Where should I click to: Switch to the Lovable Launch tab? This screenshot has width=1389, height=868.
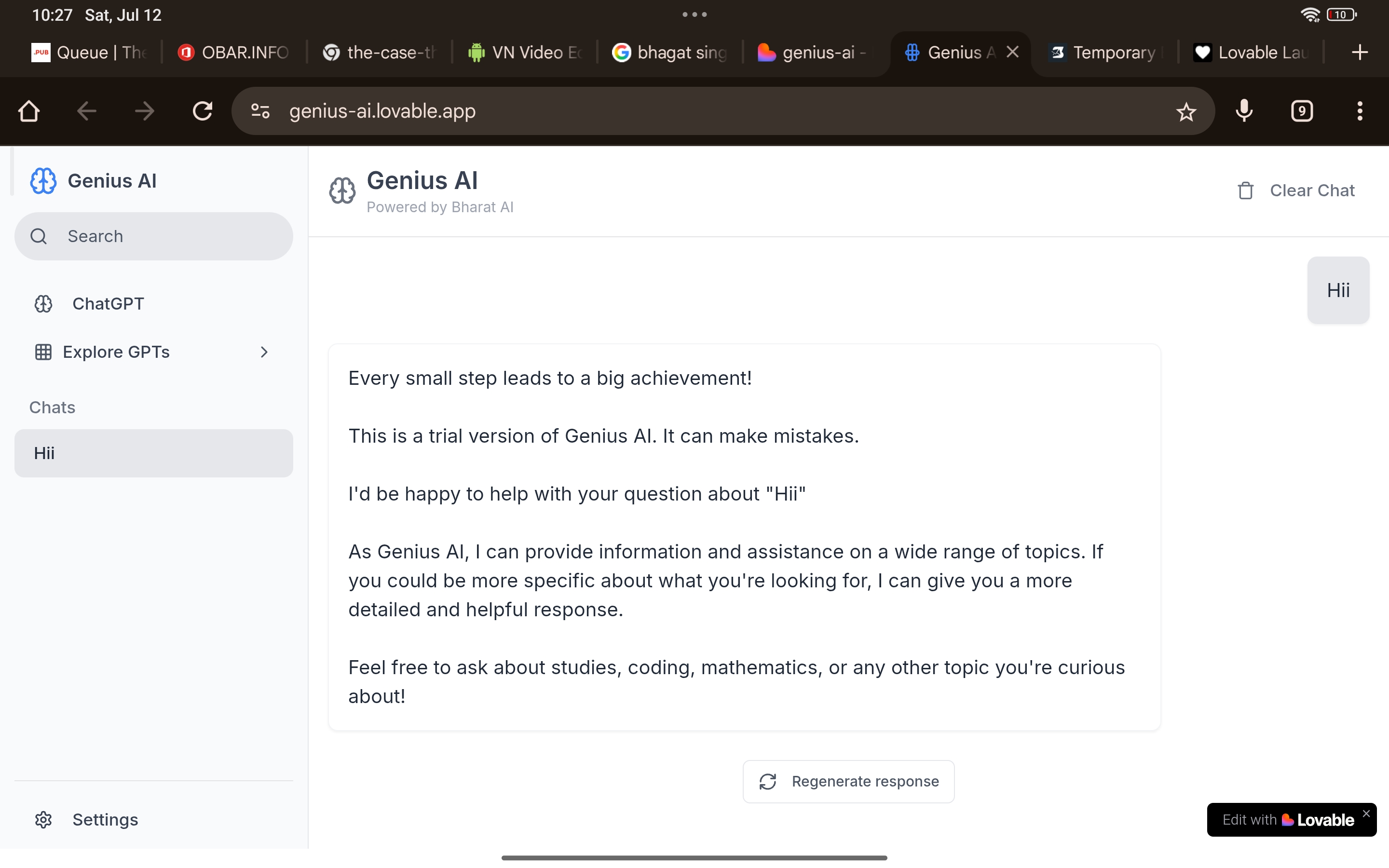click(1251, 52)
